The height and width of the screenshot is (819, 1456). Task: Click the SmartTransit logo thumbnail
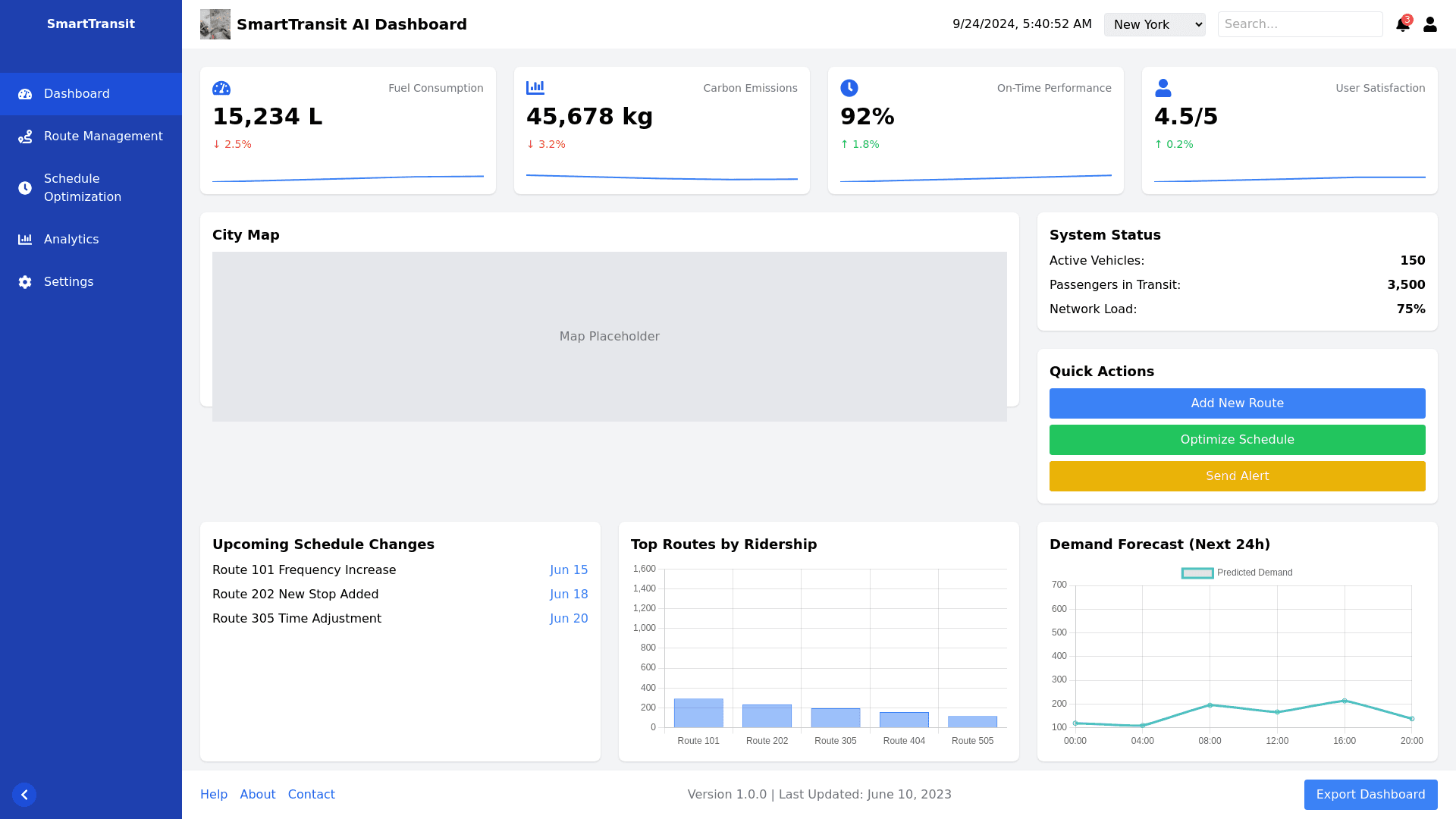coord(215,24)
